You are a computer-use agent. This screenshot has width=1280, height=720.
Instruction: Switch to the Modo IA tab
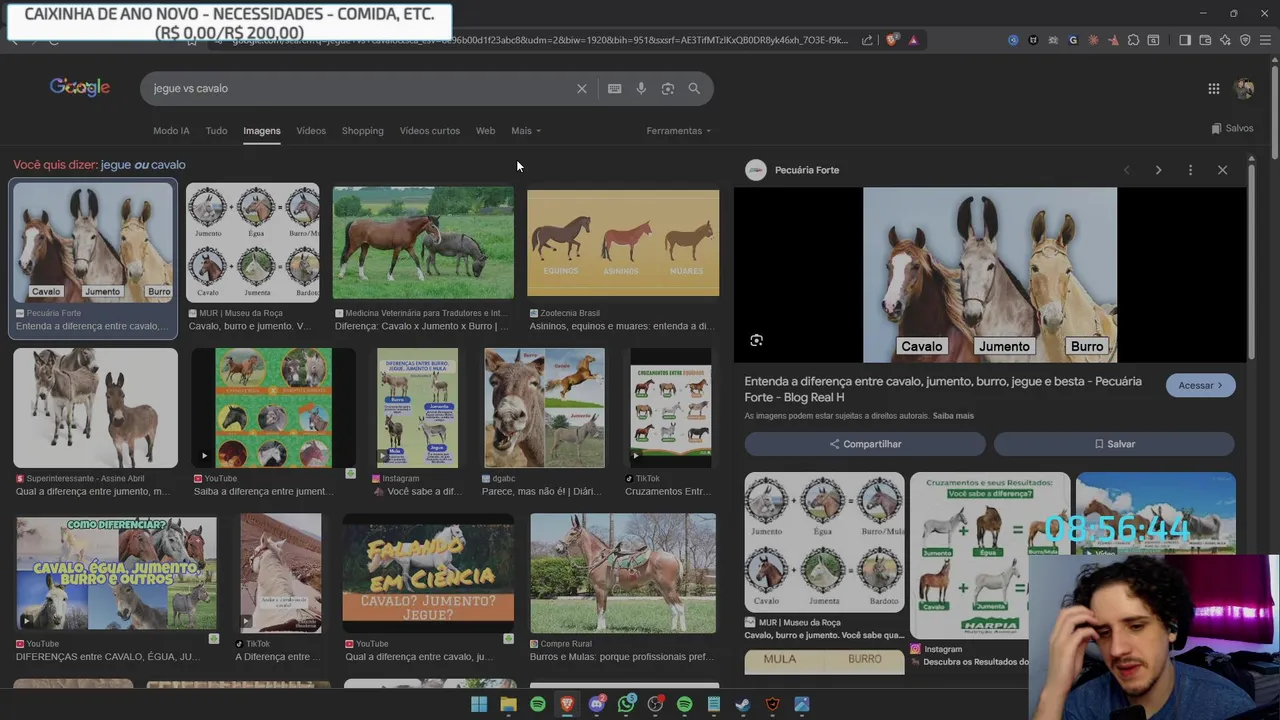171,130
